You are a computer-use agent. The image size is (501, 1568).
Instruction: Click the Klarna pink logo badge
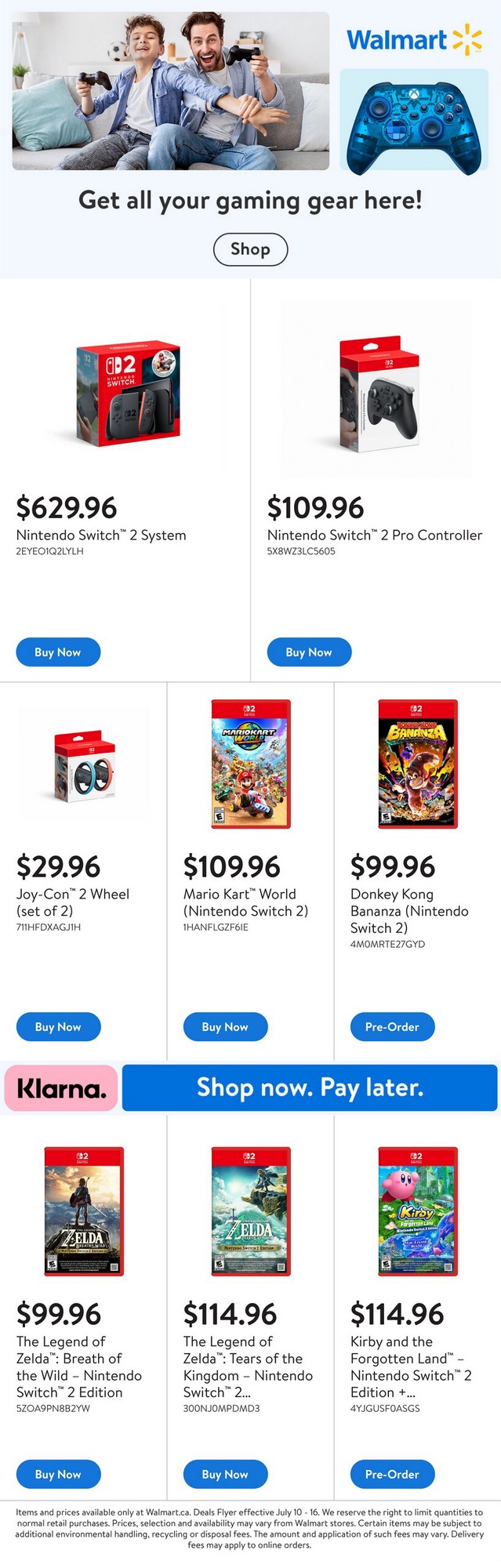[61, 1088]
